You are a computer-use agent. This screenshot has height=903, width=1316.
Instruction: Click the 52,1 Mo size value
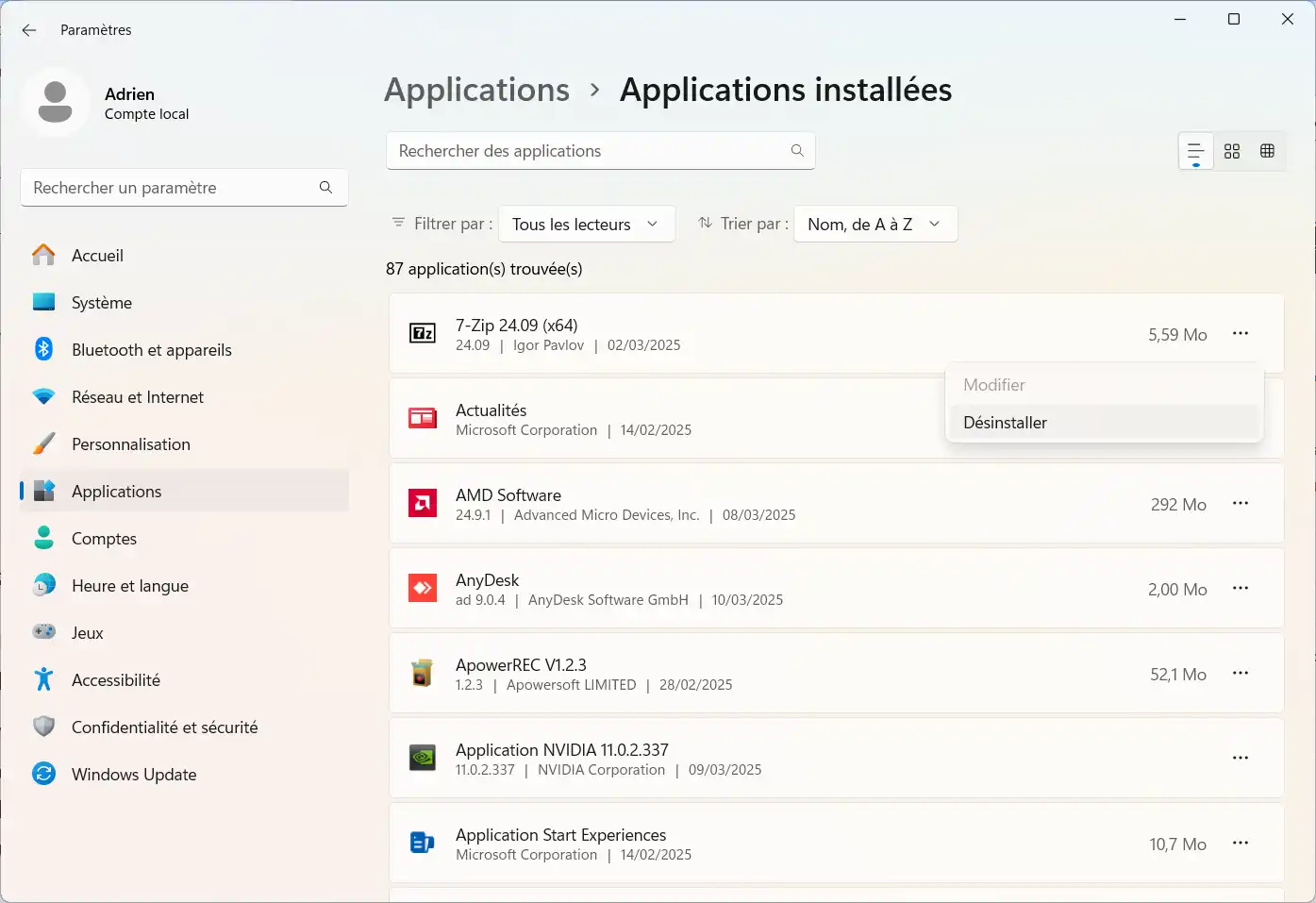tap(1178, 674)
